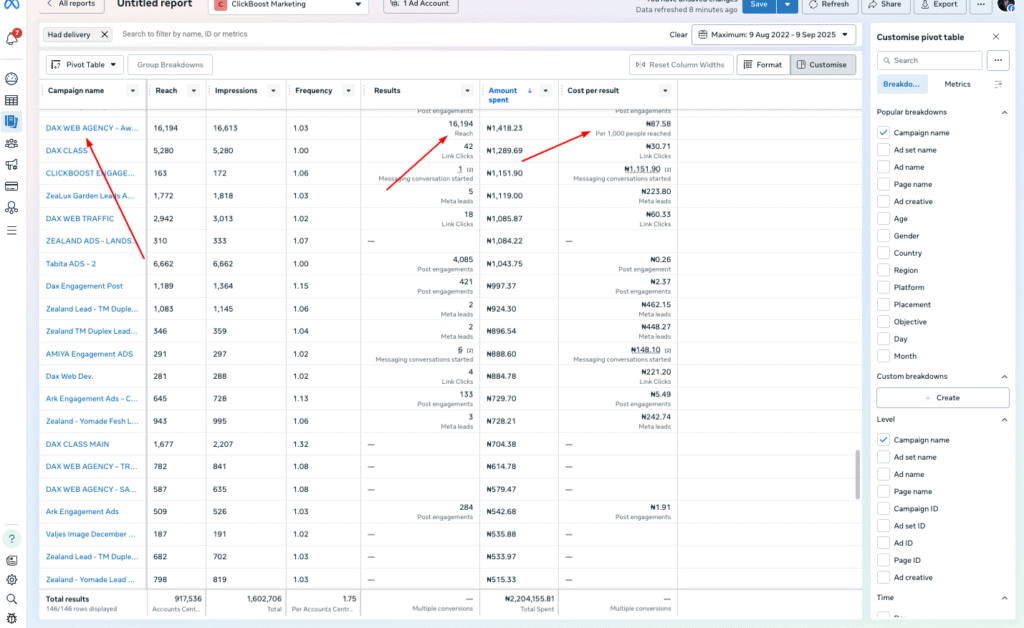Select the Format view tab
This screenshot has height=628, width=1024.
point(762,65)
